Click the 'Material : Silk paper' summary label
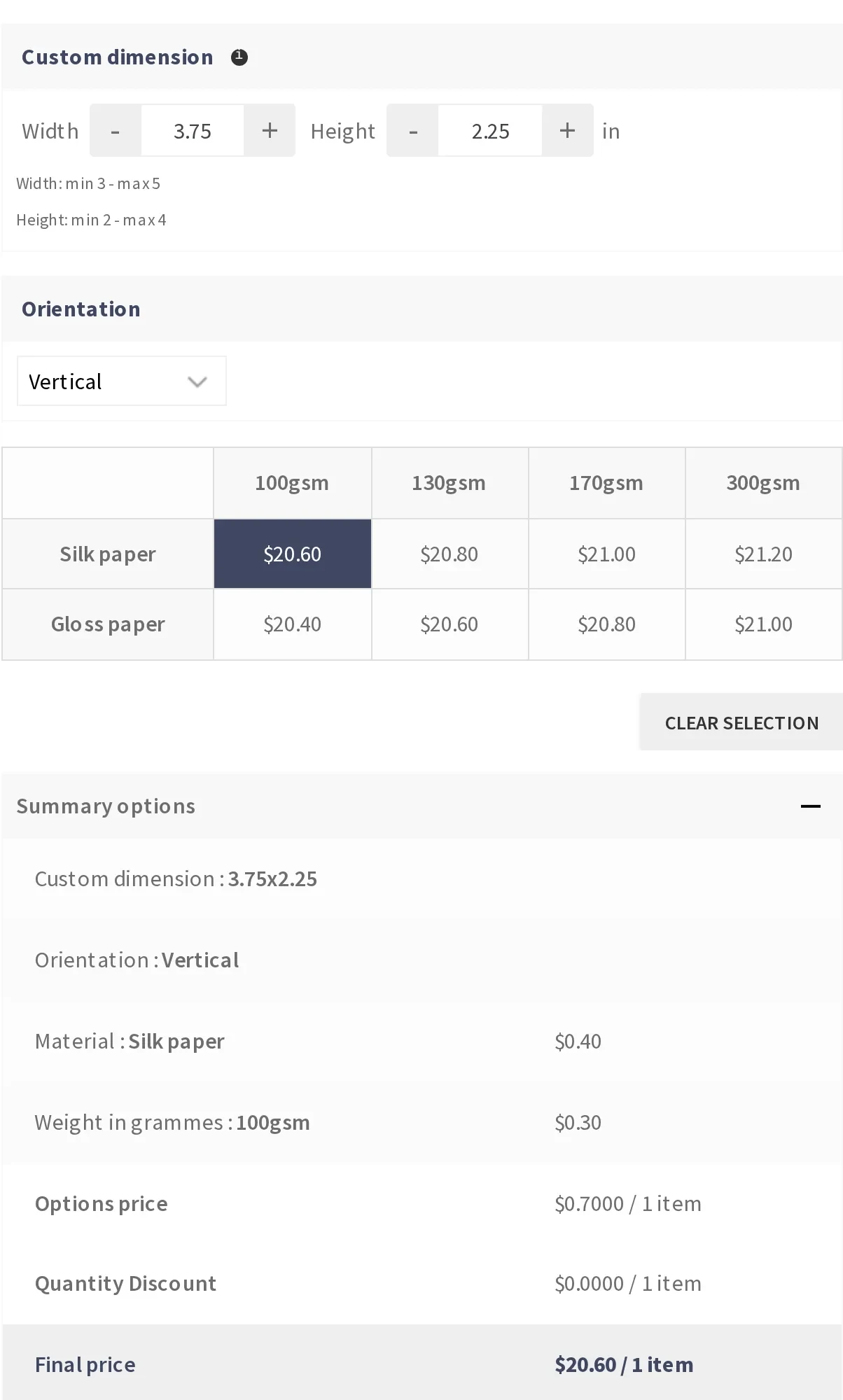This screenshot has height=1400, width=843. [x=130, y=1042]
